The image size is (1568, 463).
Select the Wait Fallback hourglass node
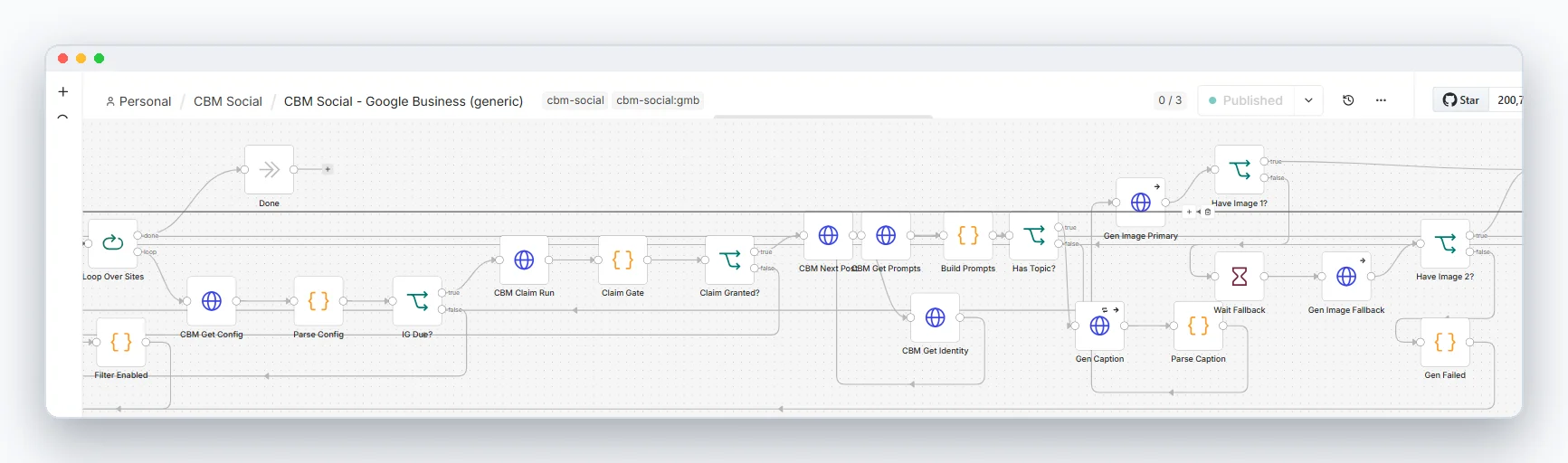[x=1240, y=277]
